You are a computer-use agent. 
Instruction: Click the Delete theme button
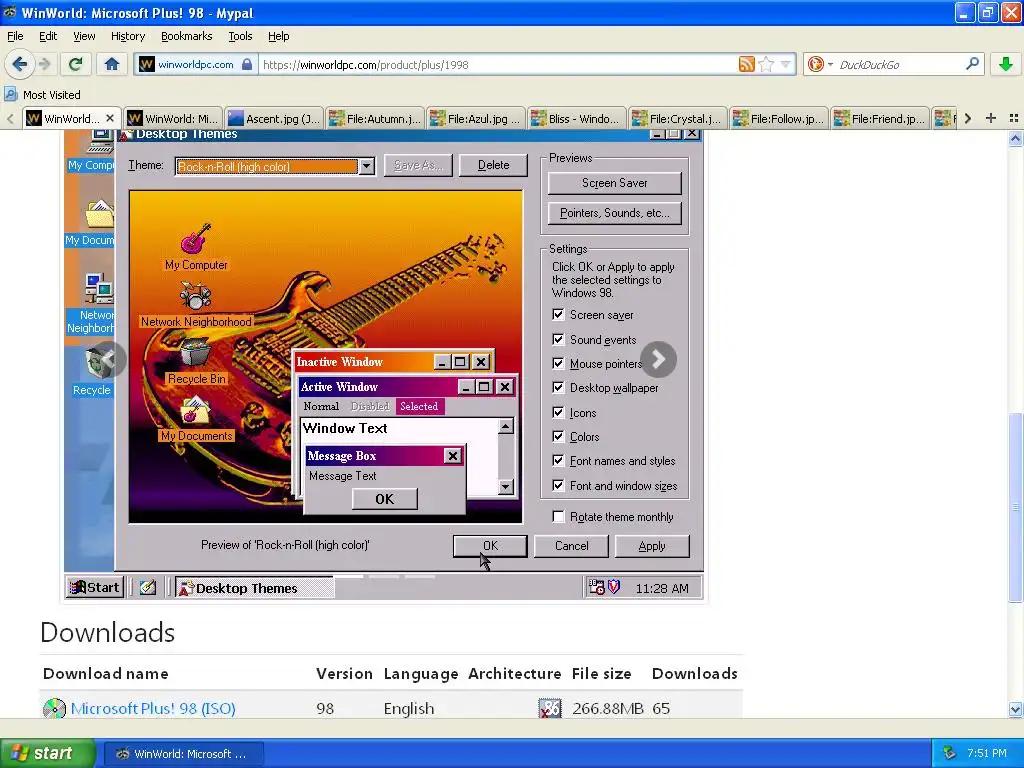click(x=493, y=165)
